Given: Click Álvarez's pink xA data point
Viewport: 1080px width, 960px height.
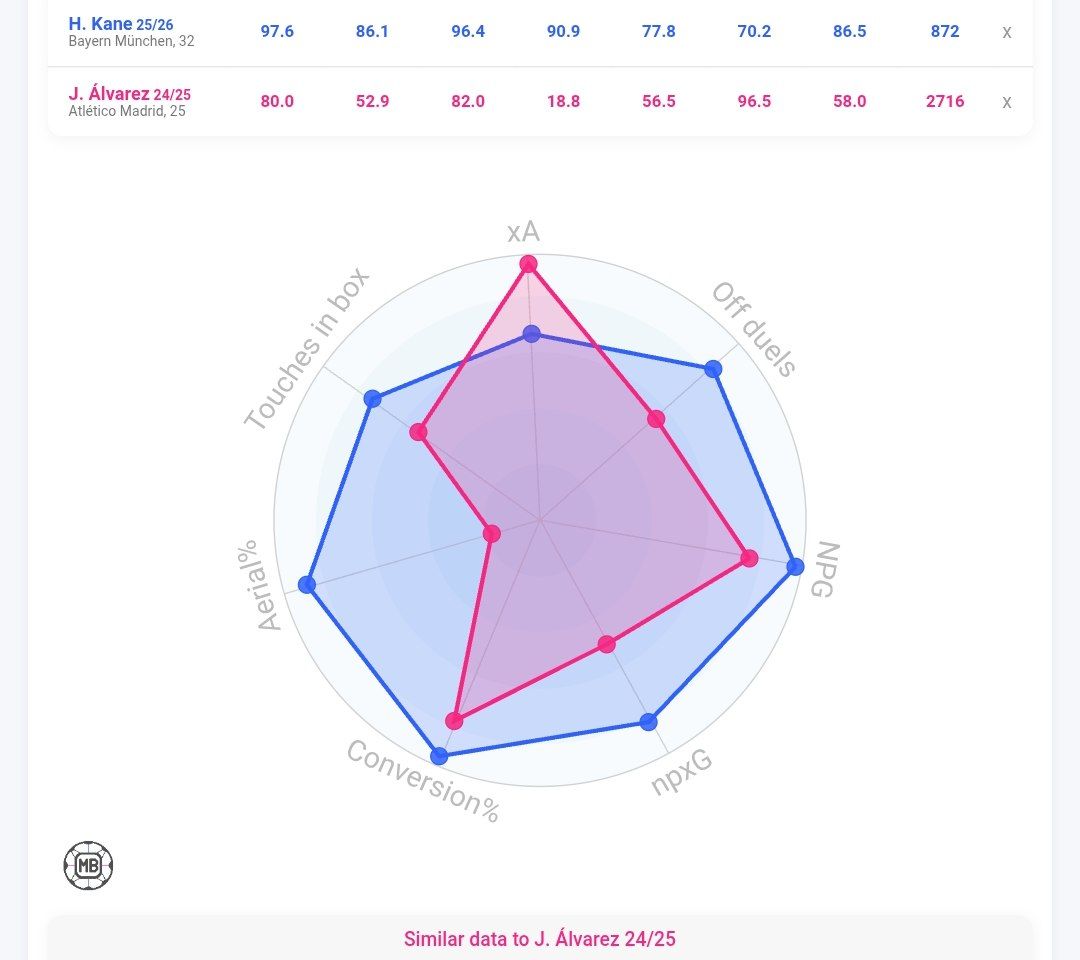Looking at the screenshot, I should [528, 265].
